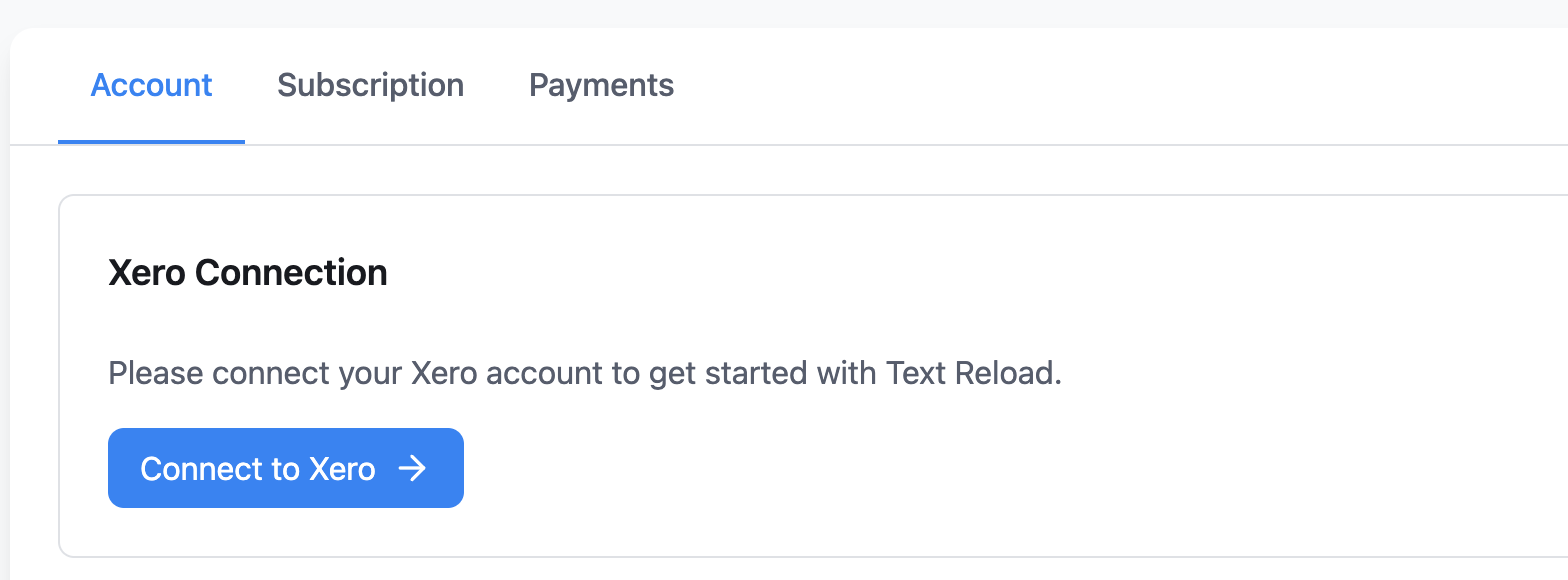Click the instruction text about connecting Xero

[x=585, y=372]
